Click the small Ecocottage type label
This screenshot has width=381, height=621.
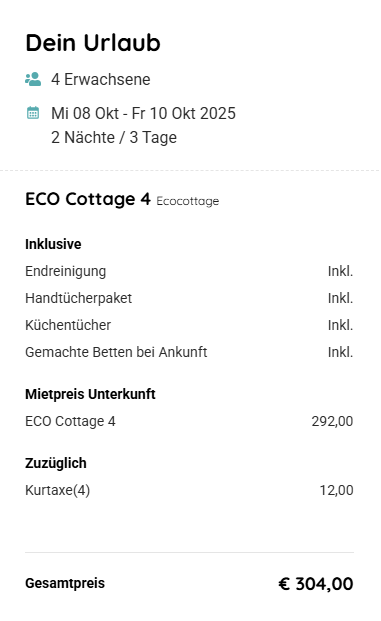[x=188, y=201]
